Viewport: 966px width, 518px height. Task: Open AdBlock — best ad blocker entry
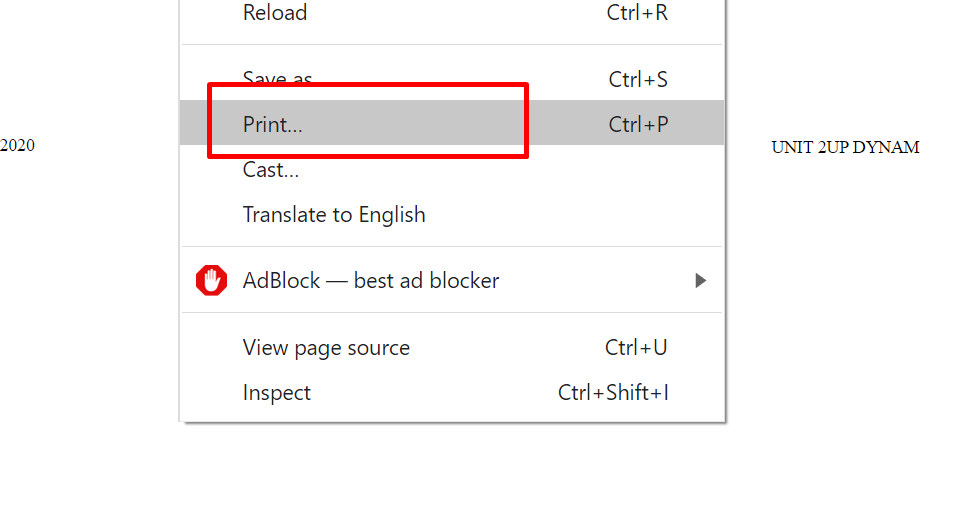pyautogui.click(x=452, y=281)
